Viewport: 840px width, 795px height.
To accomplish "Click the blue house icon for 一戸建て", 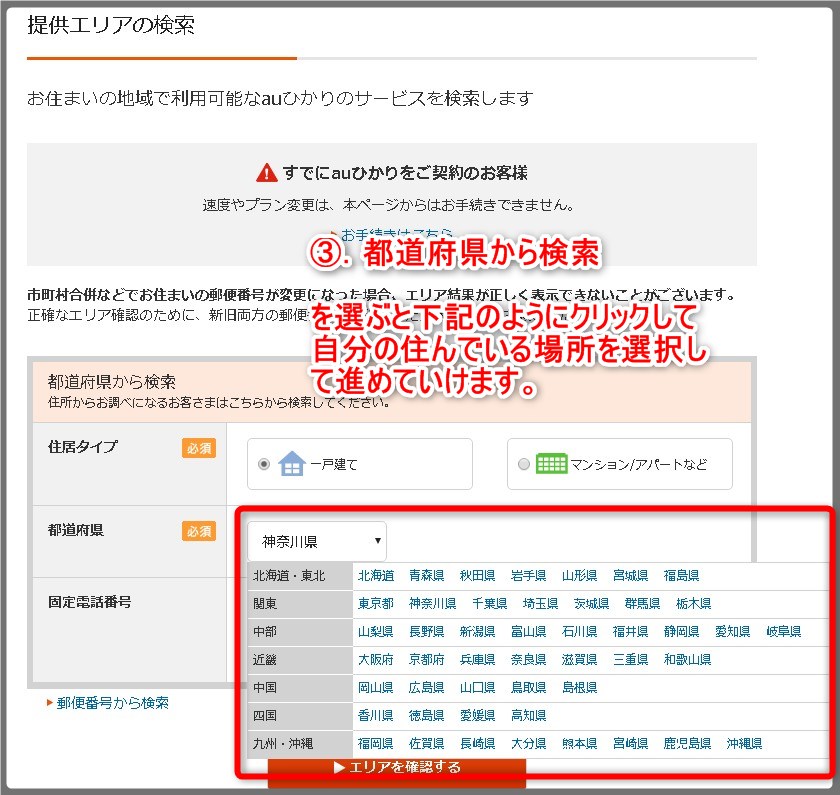I will point(292,463).
